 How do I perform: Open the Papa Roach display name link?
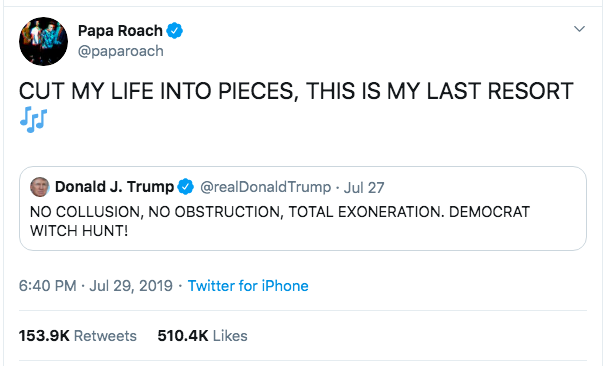coord(120,31)
